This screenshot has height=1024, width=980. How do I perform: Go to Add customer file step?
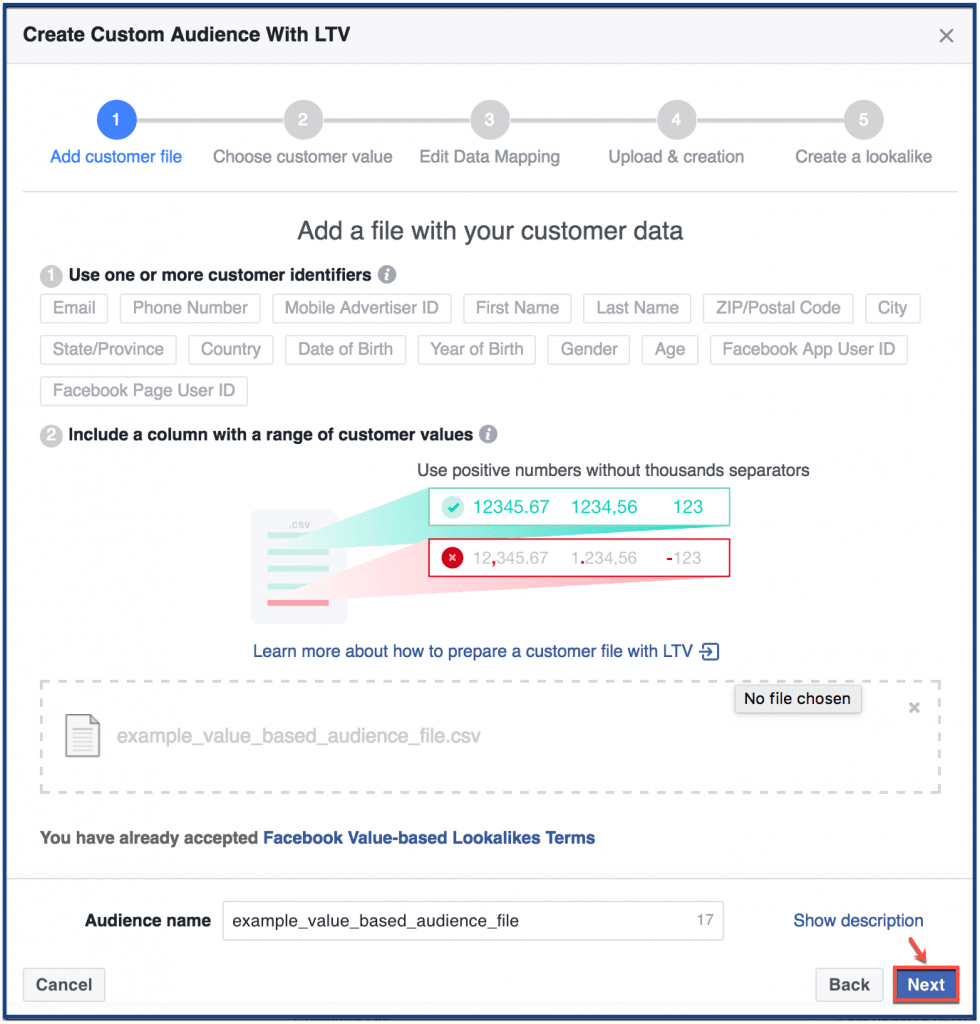[116, 157]
